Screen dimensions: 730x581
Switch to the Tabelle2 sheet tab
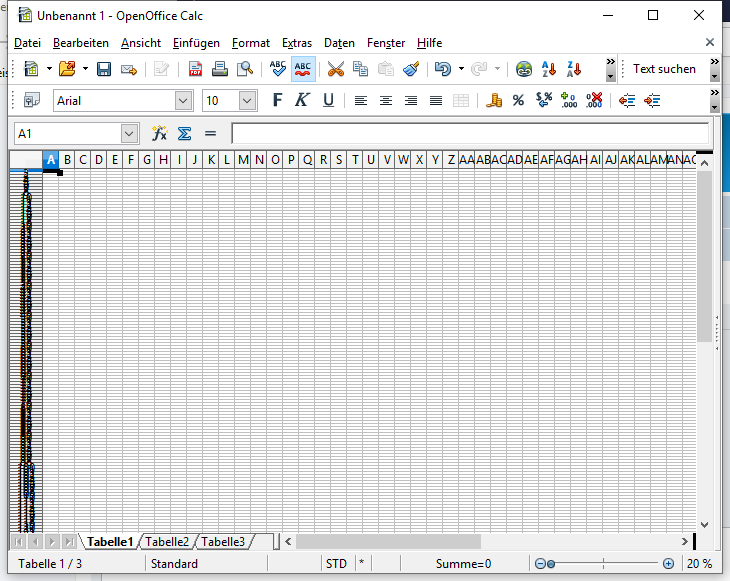click(167, 541)
